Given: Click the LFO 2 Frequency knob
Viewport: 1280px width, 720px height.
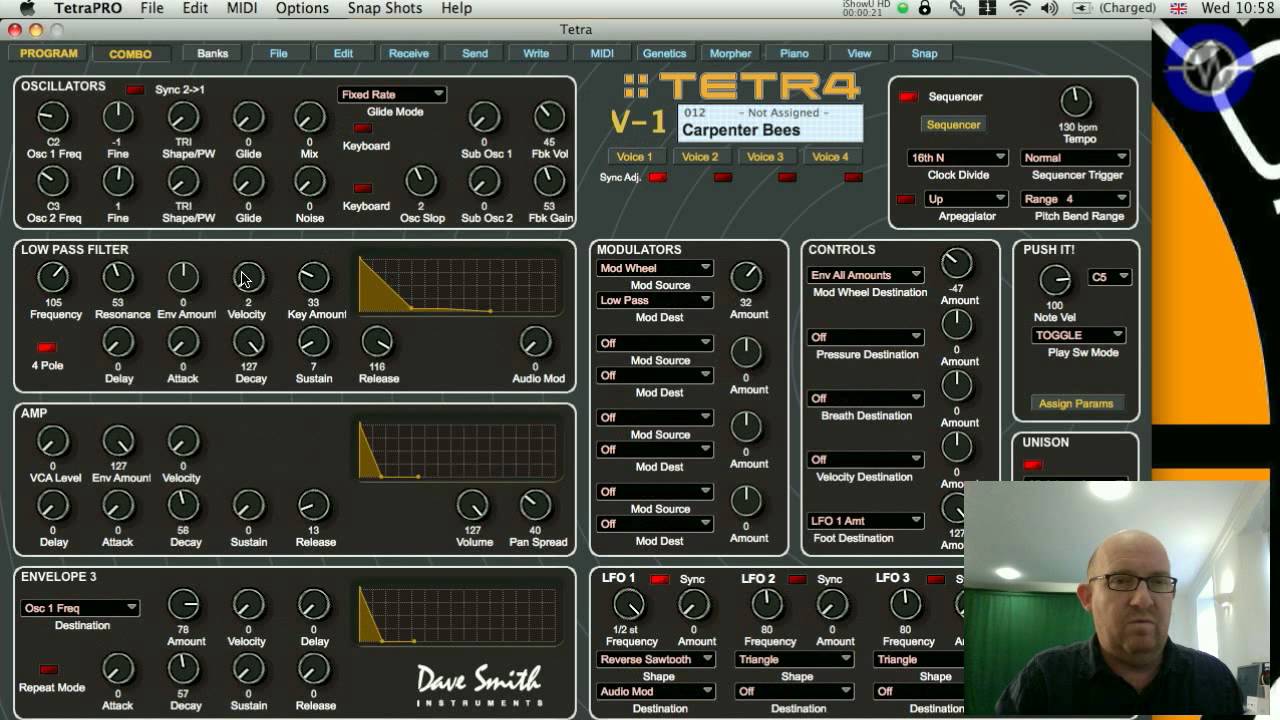Looking at the screenshot, I should click(767, 604).
